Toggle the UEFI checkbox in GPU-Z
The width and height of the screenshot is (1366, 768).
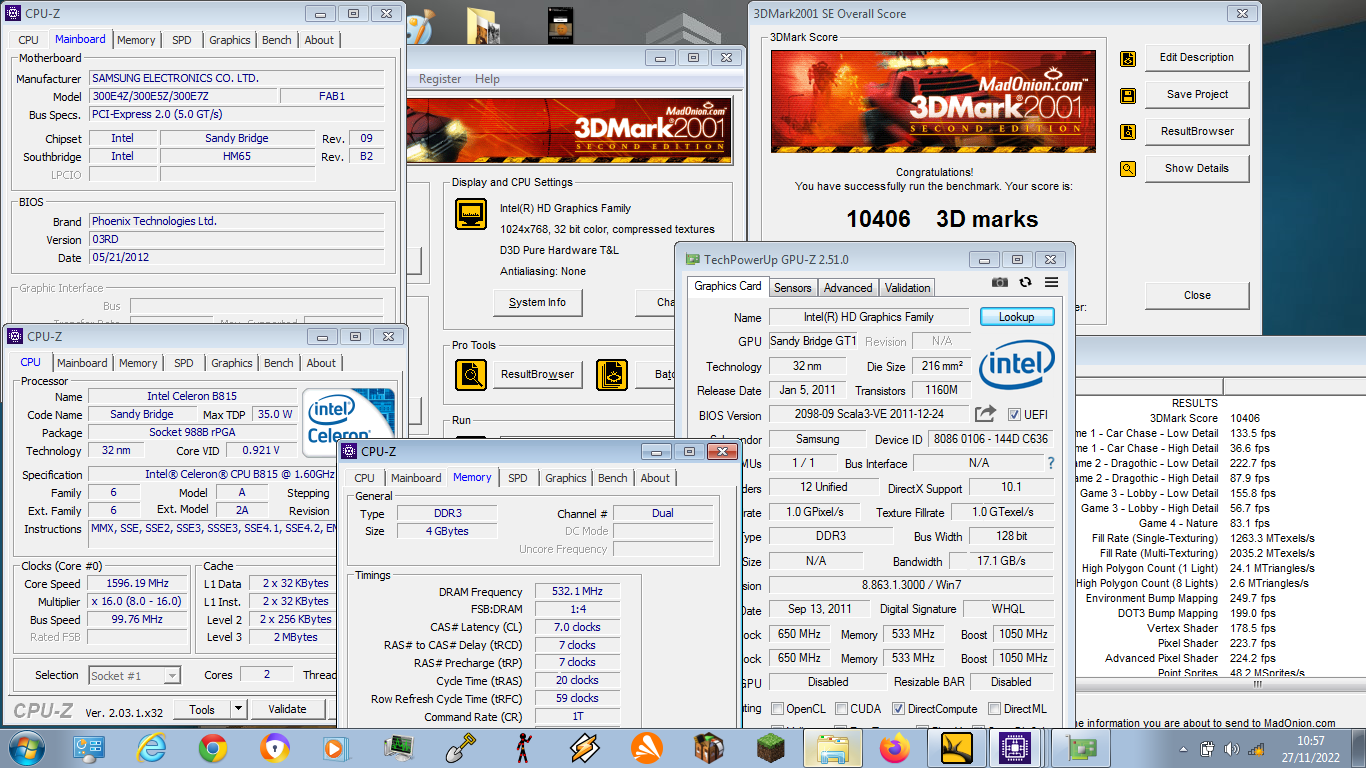click(1014, 414)
